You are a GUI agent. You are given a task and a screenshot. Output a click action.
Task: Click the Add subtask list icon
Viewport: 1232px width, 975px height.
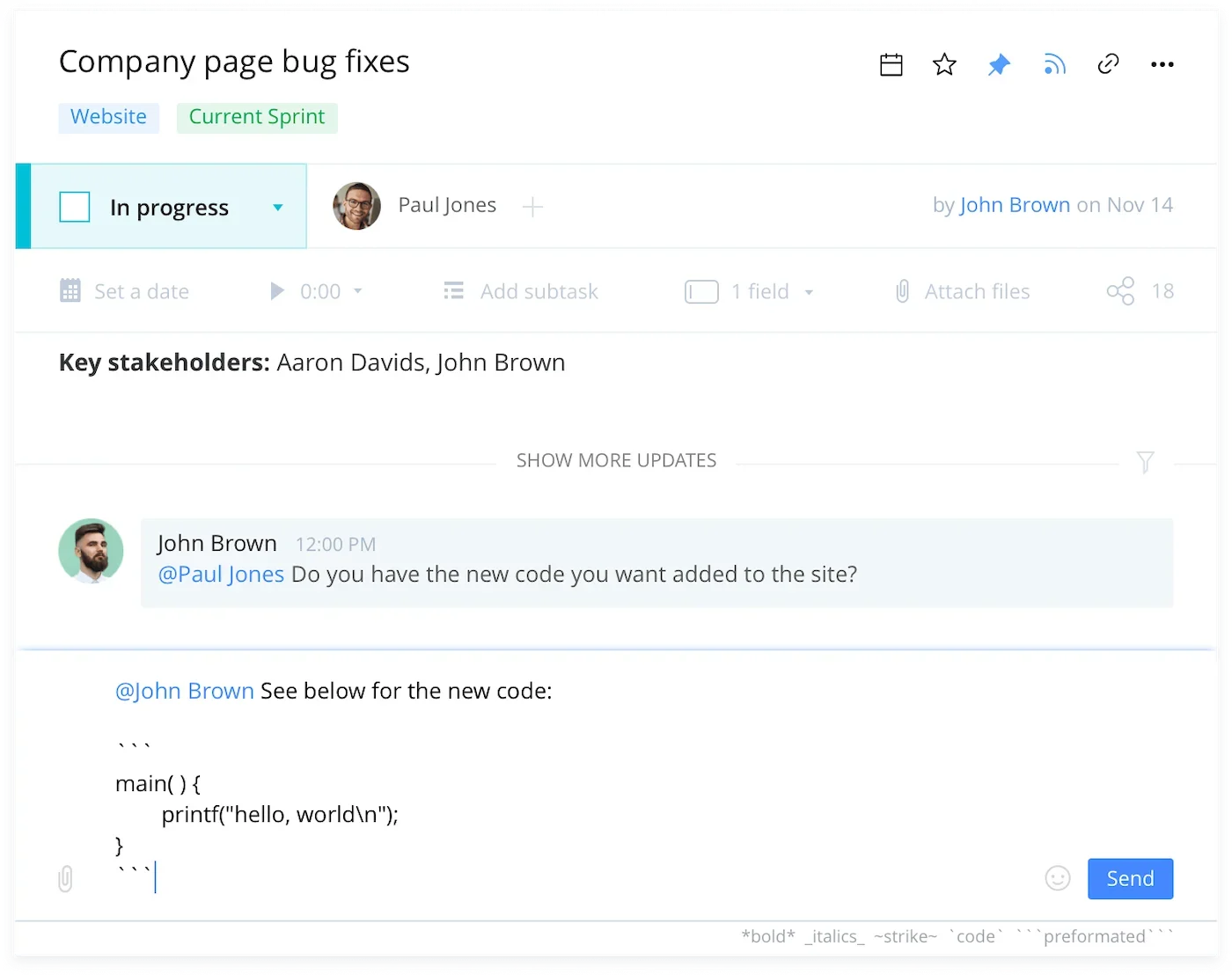pyautogui.click(x=454, y=290)
